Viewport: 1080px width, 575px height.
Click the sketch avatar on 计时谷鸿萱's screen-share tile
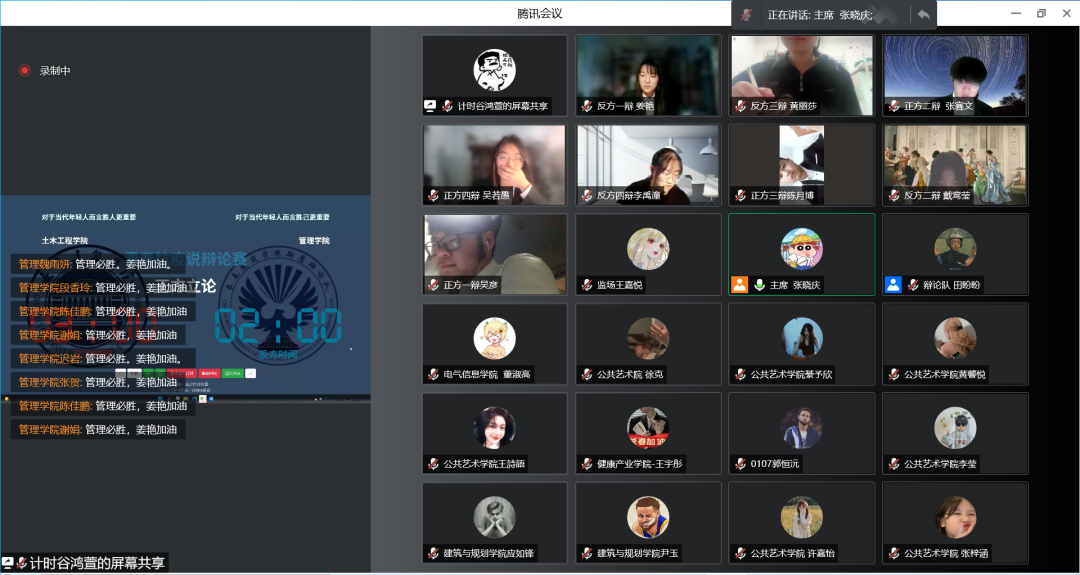tap(495, 70)
